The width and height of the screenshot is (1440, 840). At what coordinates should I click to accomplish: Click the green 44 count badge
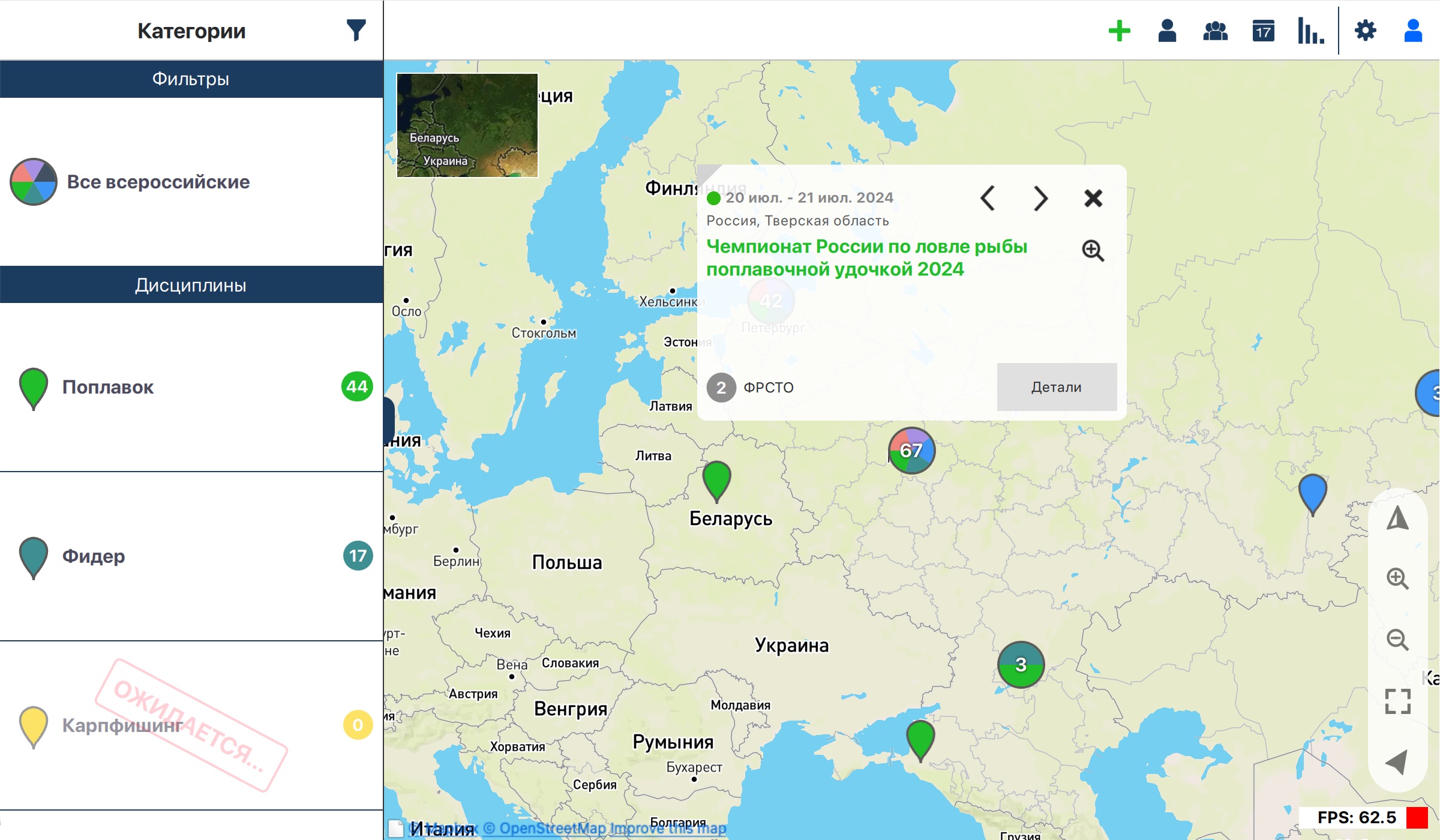pyautogui.click(x=357, y=387)
